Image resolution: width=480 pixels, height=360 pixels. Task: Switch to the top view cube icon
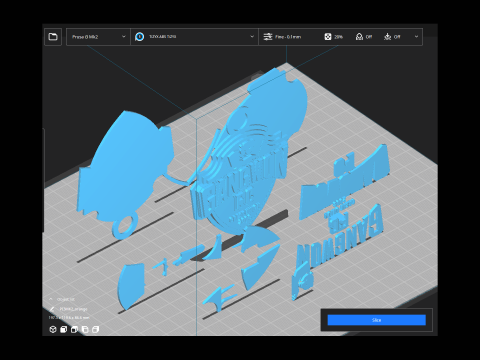click(74, 329)
